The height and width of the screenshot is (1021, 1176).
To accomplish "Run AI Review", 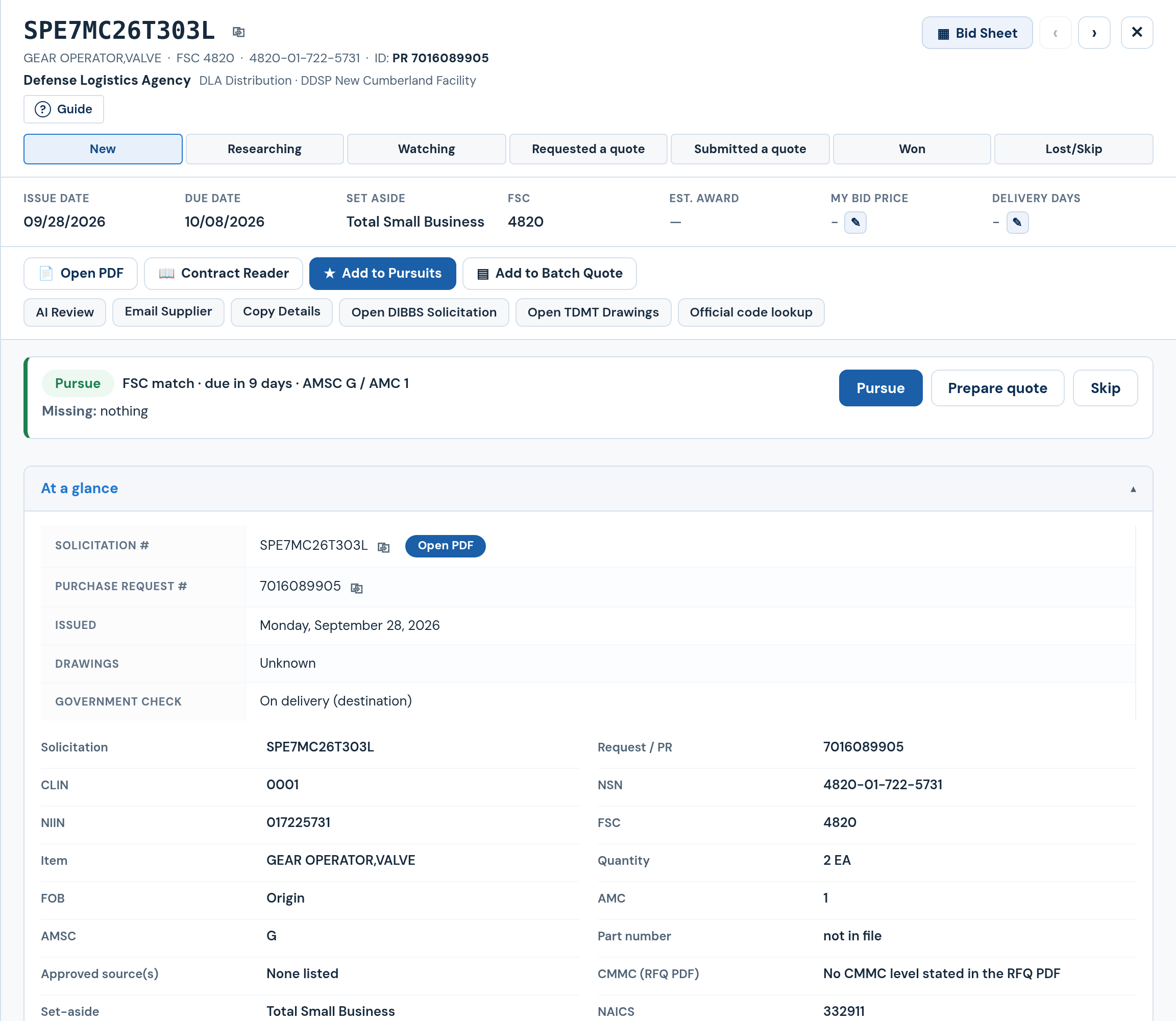I will pos(64,312).
